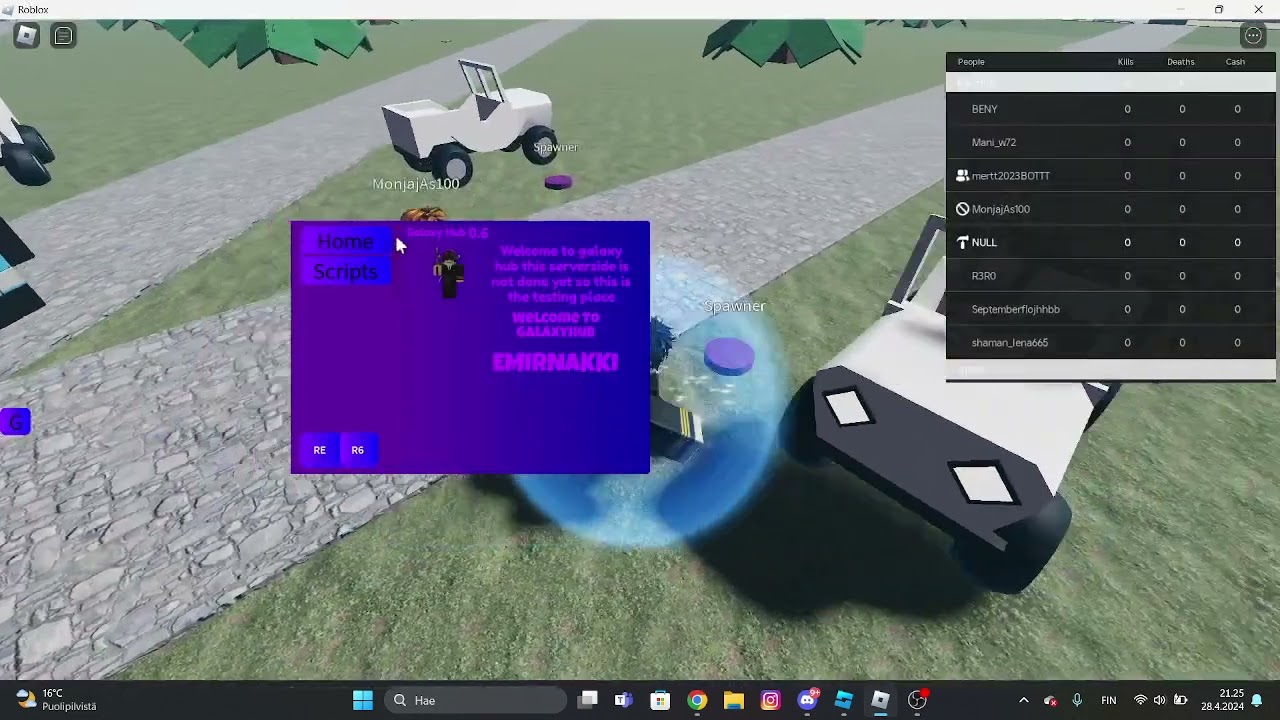Open Discord from the taskbar
This screenshot has width=1280, height=720.
(x=807, y=700)
